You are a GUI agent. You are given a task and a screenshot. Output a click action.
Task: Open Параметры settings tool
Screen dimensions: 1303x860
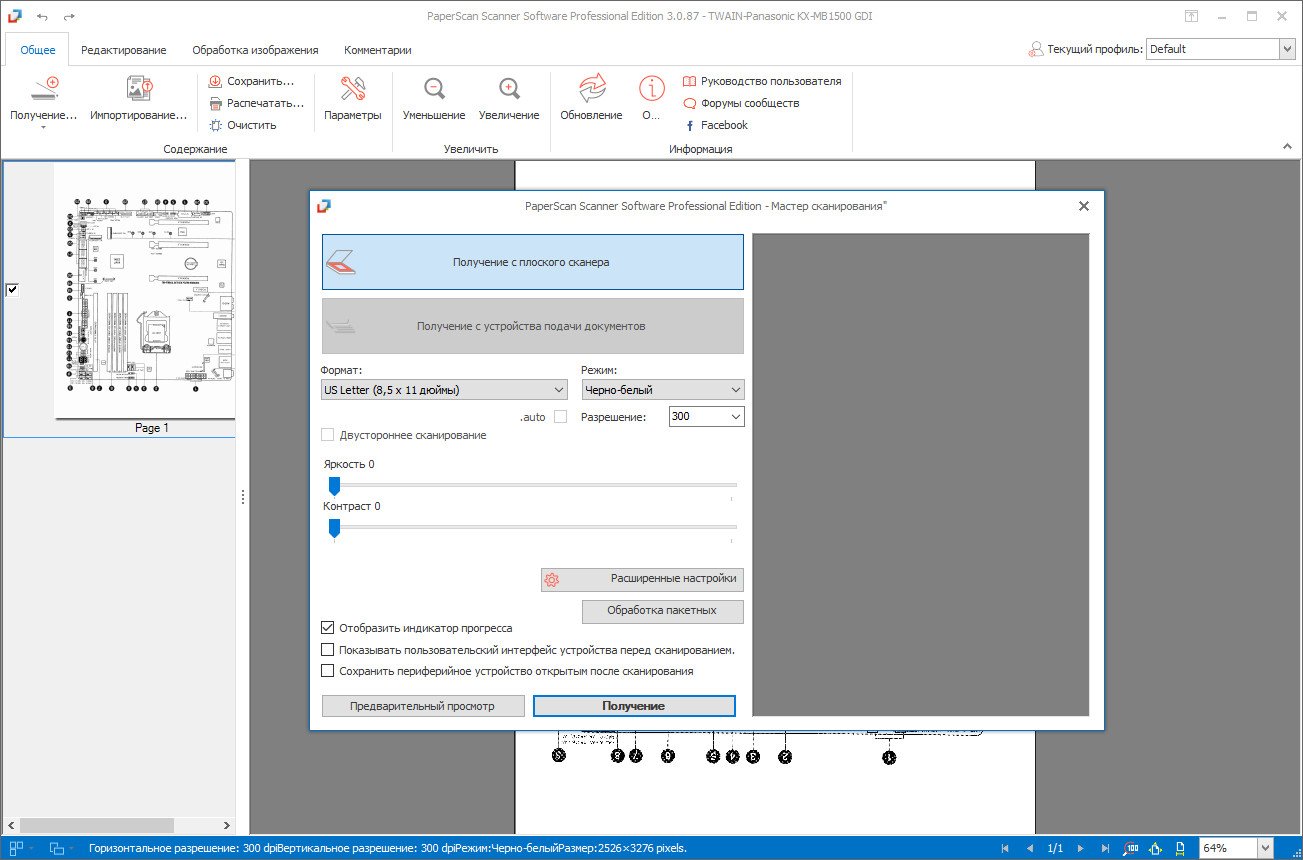352,90
